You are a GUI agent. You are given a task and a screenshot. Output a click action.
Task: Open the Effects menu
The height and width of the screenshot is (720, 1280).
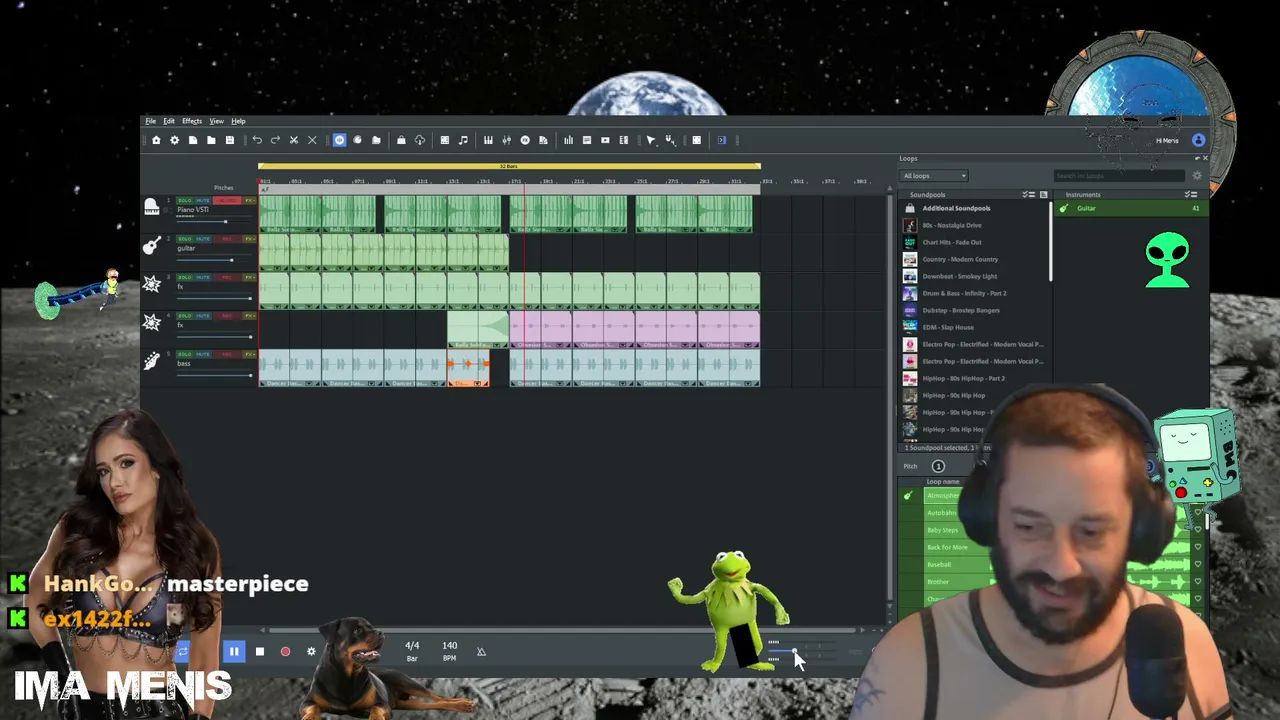(x=192, y=121)
